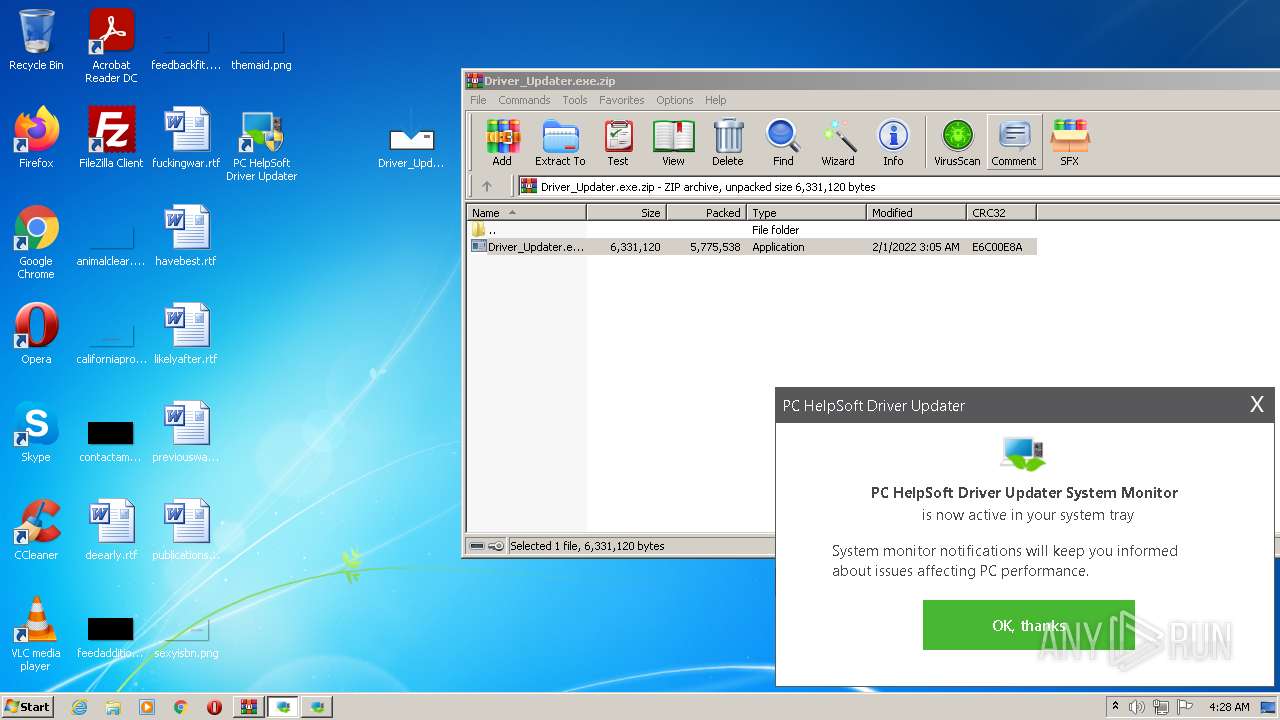Click the Extract To toolbar icon
Screen dimensions: 1280x720
pyautogui.click(x=560, y=142)
